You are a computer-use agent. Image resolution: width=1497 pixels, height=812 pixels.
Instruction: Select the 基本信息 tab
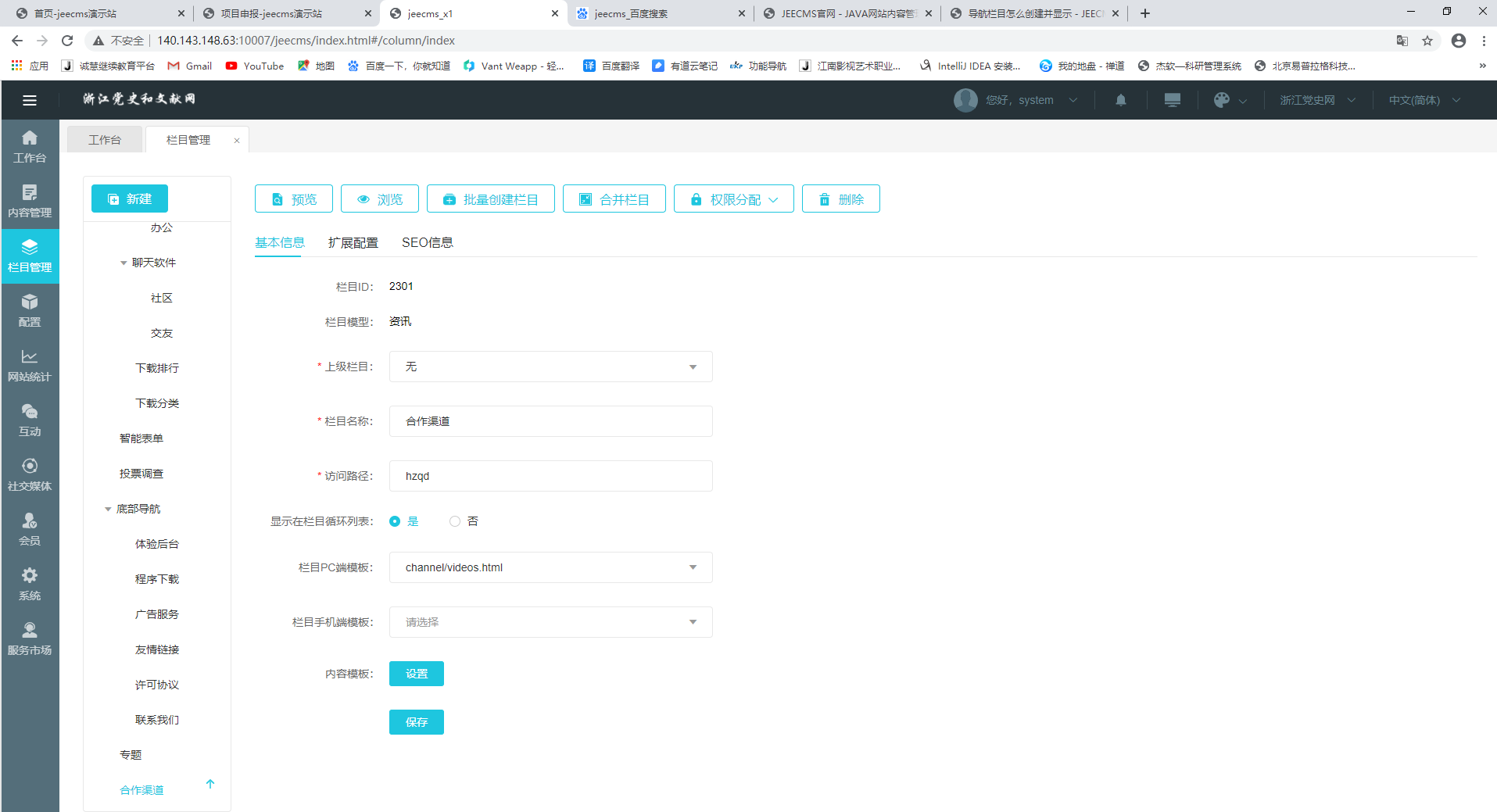pyautogui.click(x=280, y=242)
